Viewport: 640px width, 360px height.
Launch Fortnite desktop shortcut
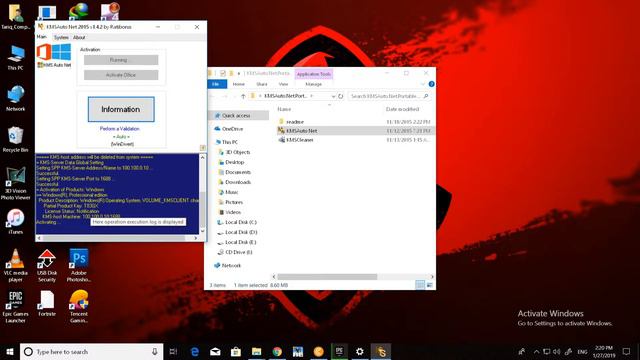pyautogui.click(x=47, y=303)
